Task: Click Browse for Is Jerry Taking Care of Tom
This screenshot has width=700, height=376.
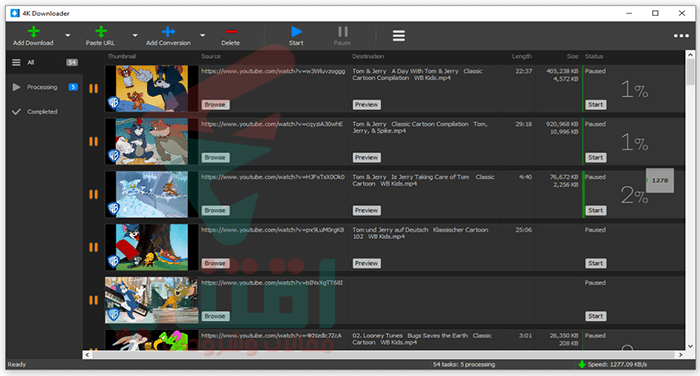Action: (x=215, y=210)
